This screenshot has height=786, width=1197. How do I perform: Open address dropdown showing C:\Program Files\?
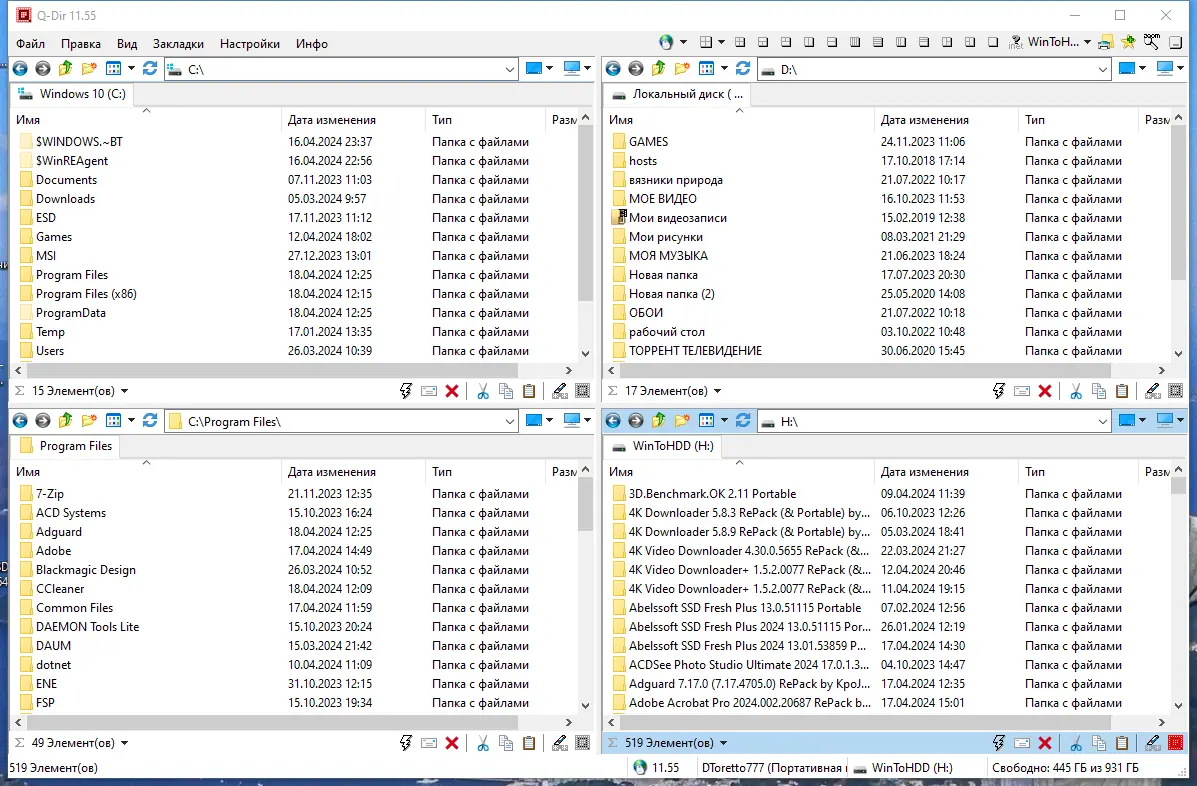pos(510,421)
